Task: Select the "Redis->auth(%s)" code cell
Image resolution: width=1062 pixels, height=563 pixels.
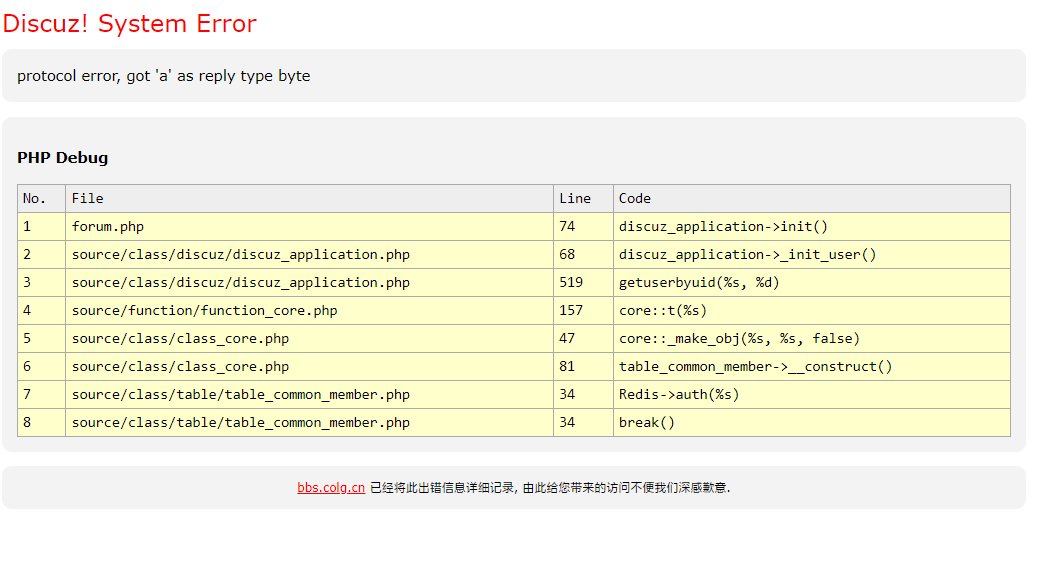Action: pos(811,394)
